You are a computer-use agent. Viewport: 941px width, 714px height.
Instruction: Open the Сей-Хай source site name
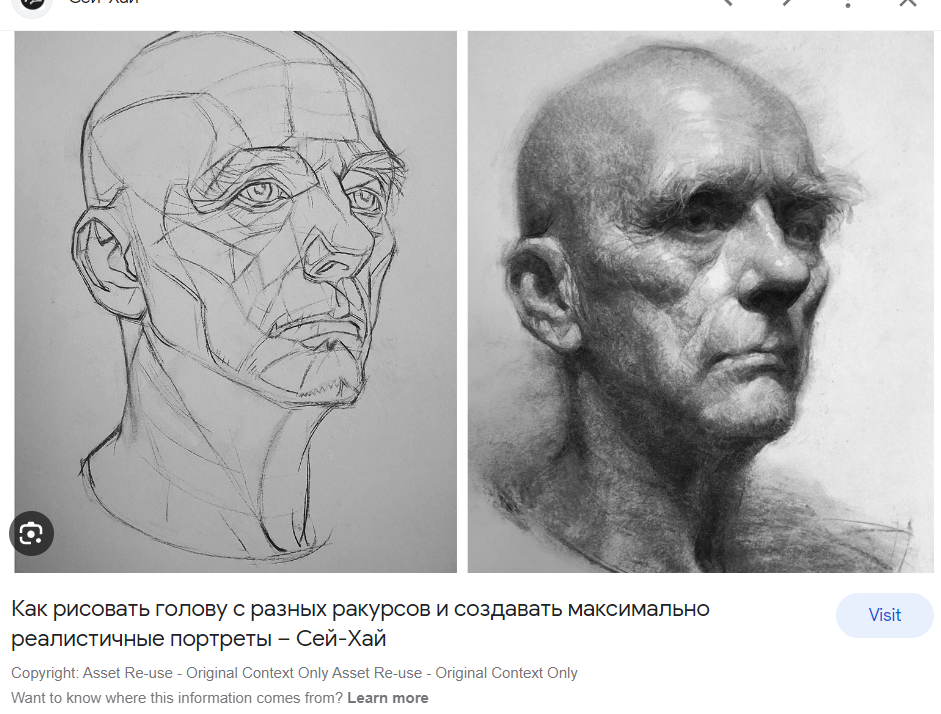point(104,2)
